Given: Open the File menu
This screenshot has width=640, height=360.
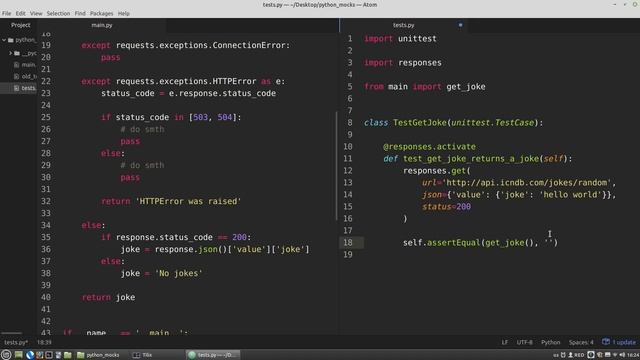Looking at the screenshot, I should point(7,13).
